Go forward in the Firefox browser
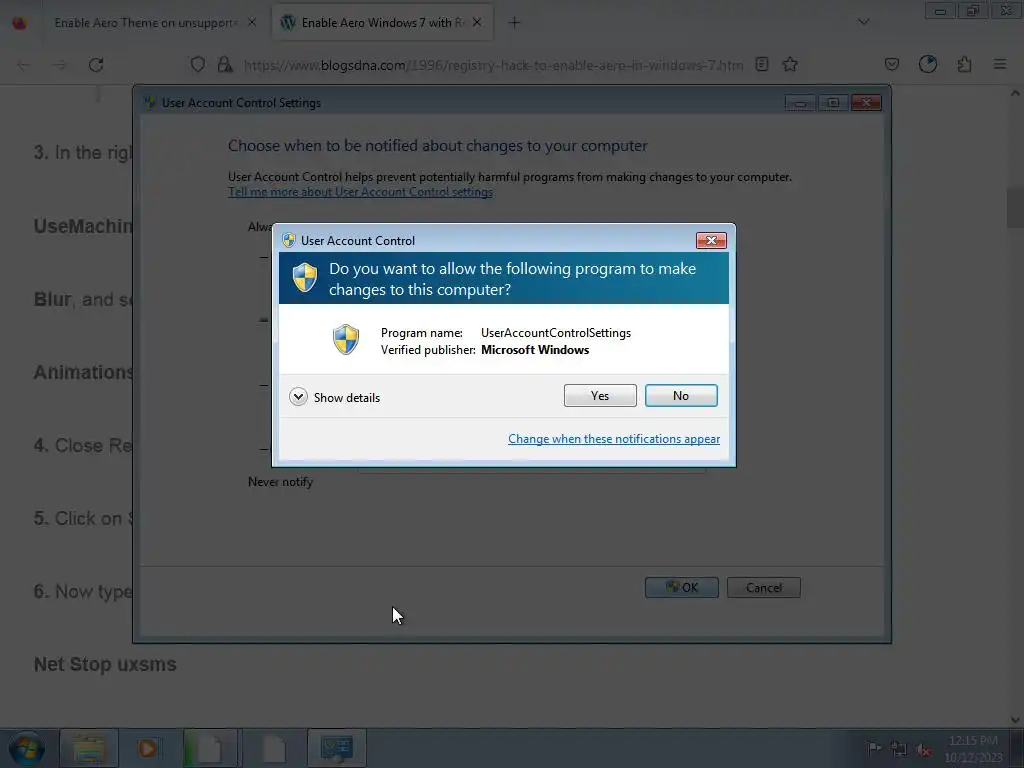Viewport: 1024px width, 768px height. click(59, 65)
